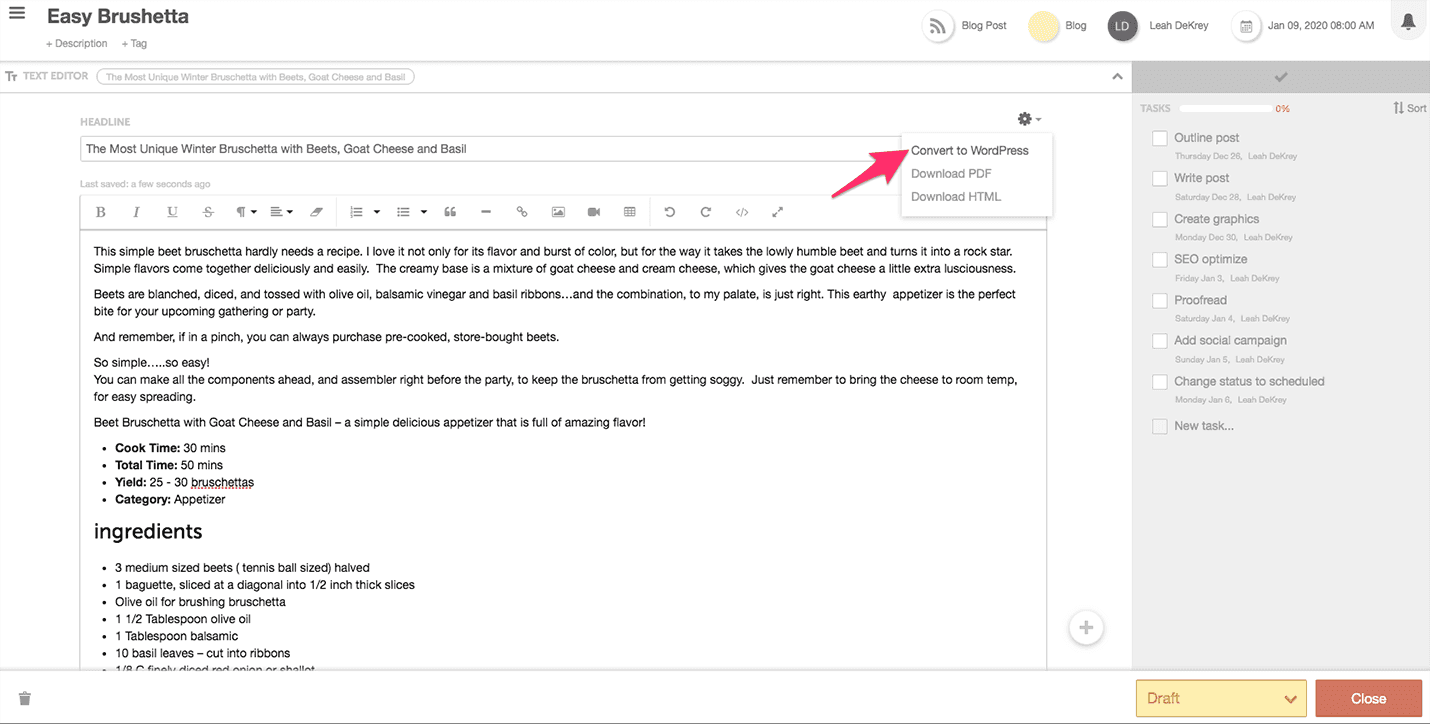
Task: Click the 'Thursday Dec 26' due date
Action: pyautogui.click(x=1206, y=156)
